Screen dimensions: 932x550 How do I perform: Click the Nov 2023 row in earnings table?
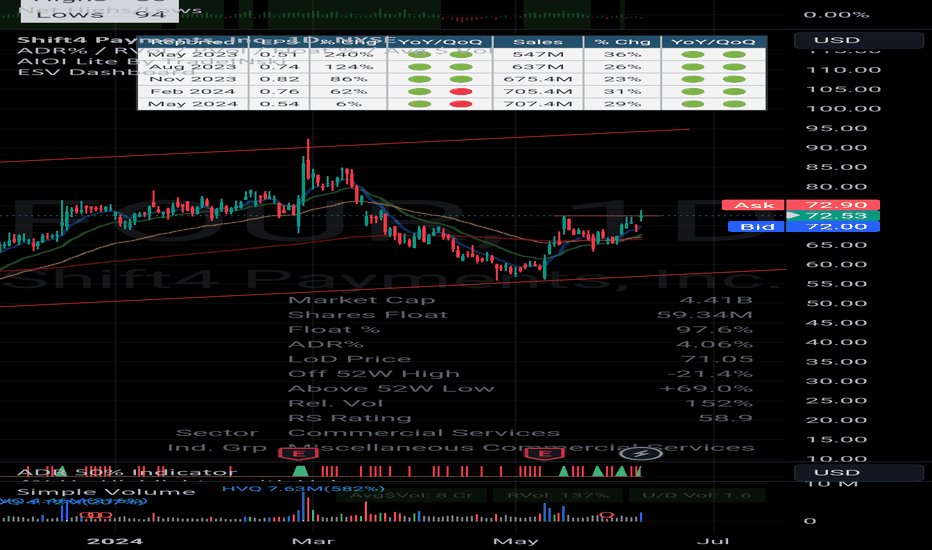pos(452,79)
